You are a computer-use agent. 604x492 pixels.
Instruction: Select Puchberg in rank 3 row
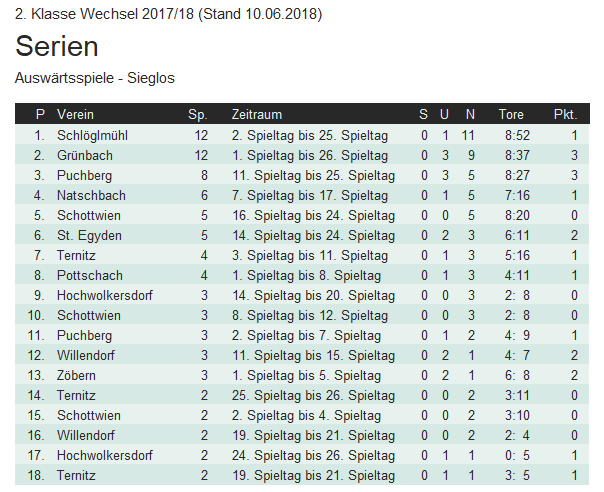pos(84,175)
